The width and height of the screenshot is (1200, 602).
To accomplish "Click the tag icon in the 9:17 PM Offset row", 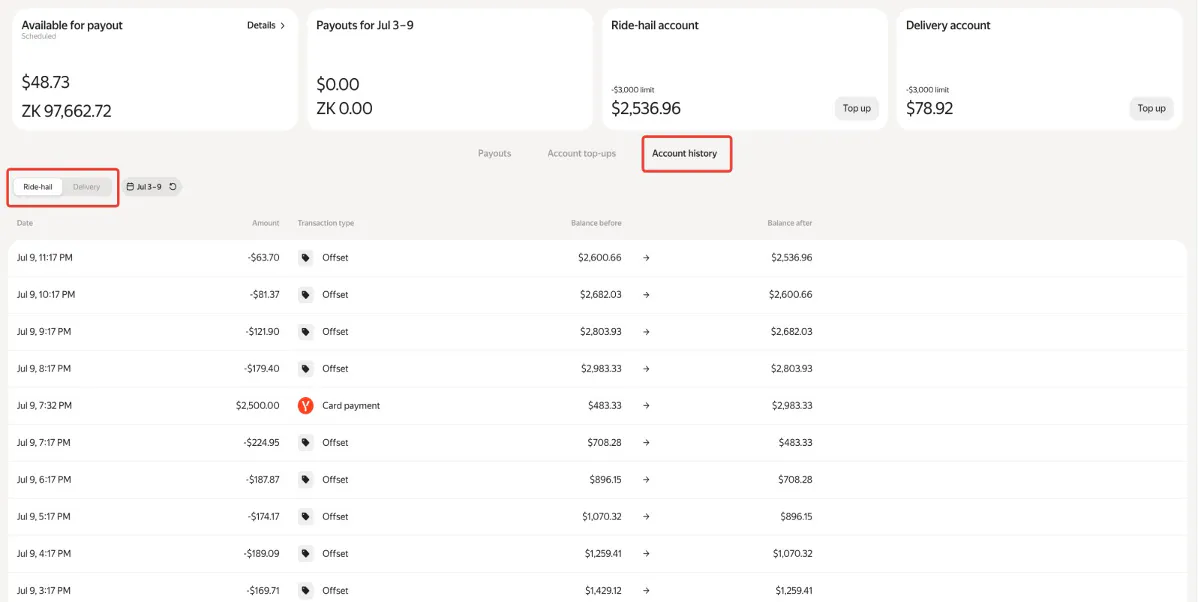I will coord(306,332).
